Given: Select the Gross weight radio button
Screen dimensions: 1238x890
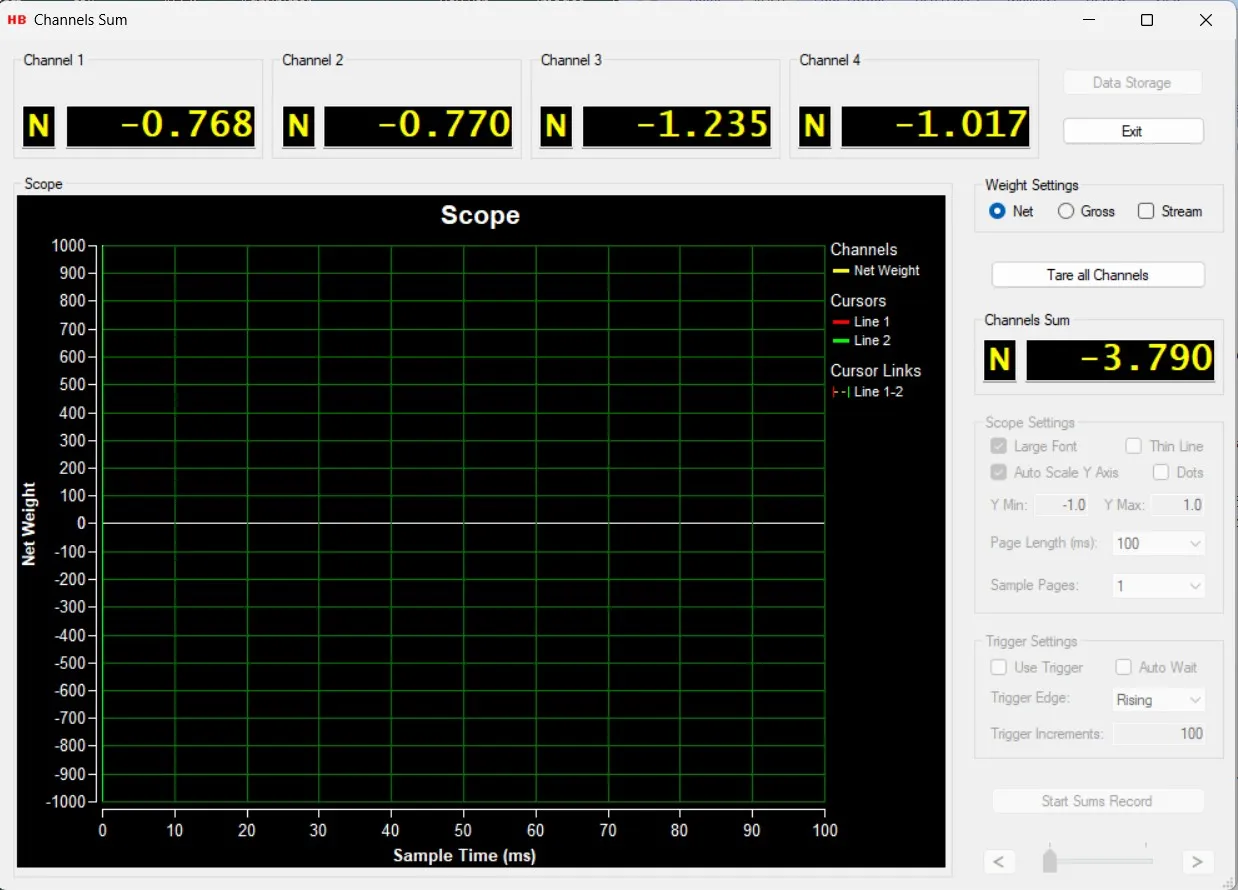Looking at the screenshot, I should point(1066,211).
